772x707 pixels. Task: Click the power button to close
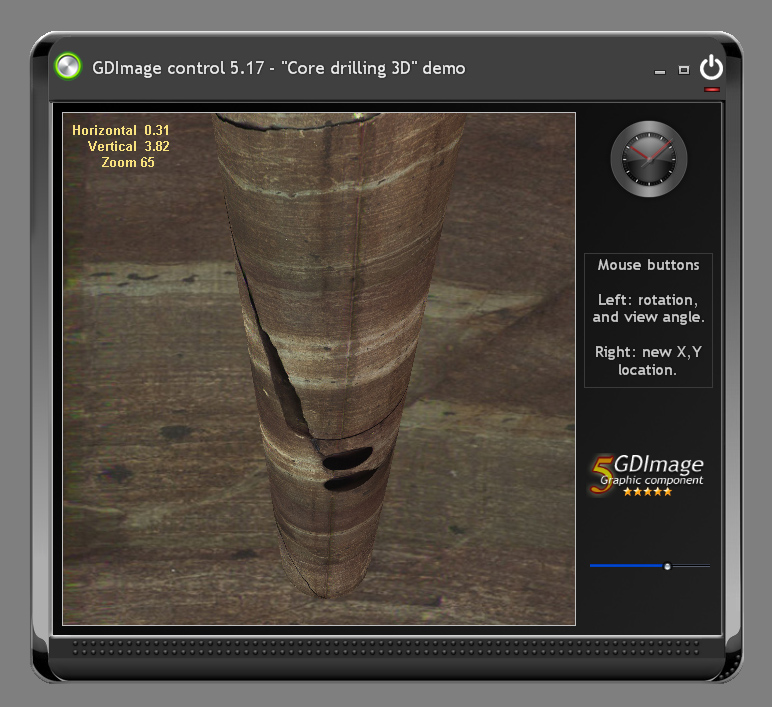[x=711, y=68]
